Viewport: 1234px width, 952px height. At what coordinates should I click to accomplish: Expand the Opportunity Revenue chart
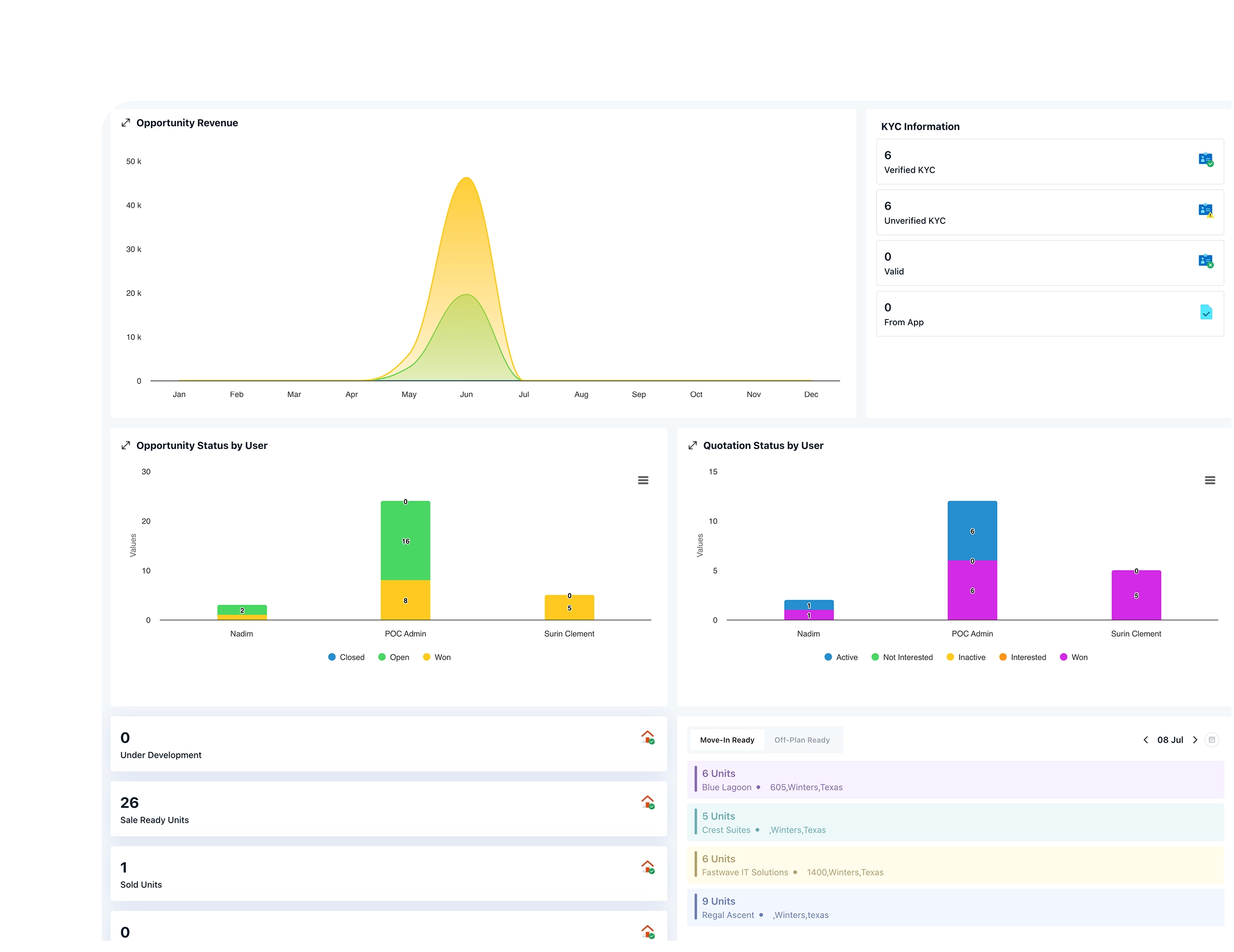click(125, 123)
